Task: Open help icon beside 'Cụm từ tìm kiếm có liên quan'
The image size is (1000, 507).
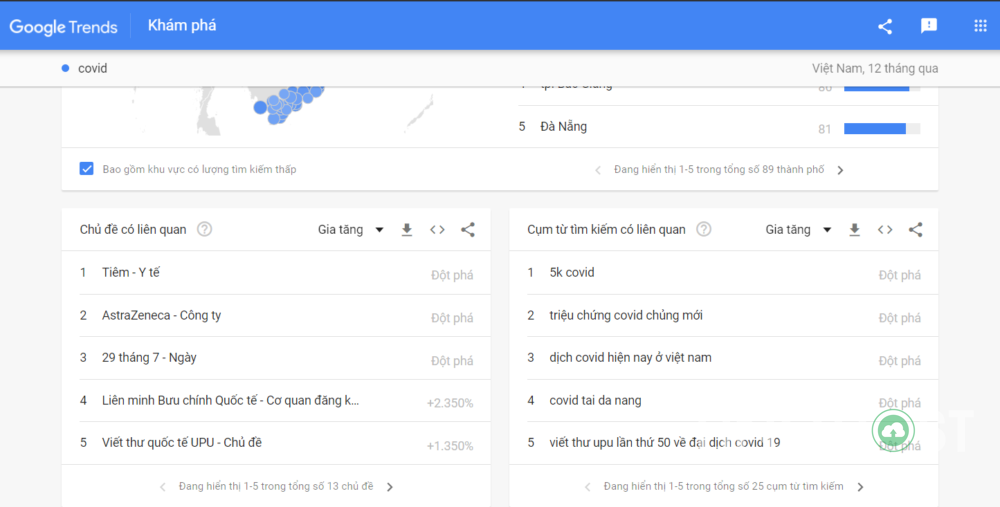Action: (703, 230)
